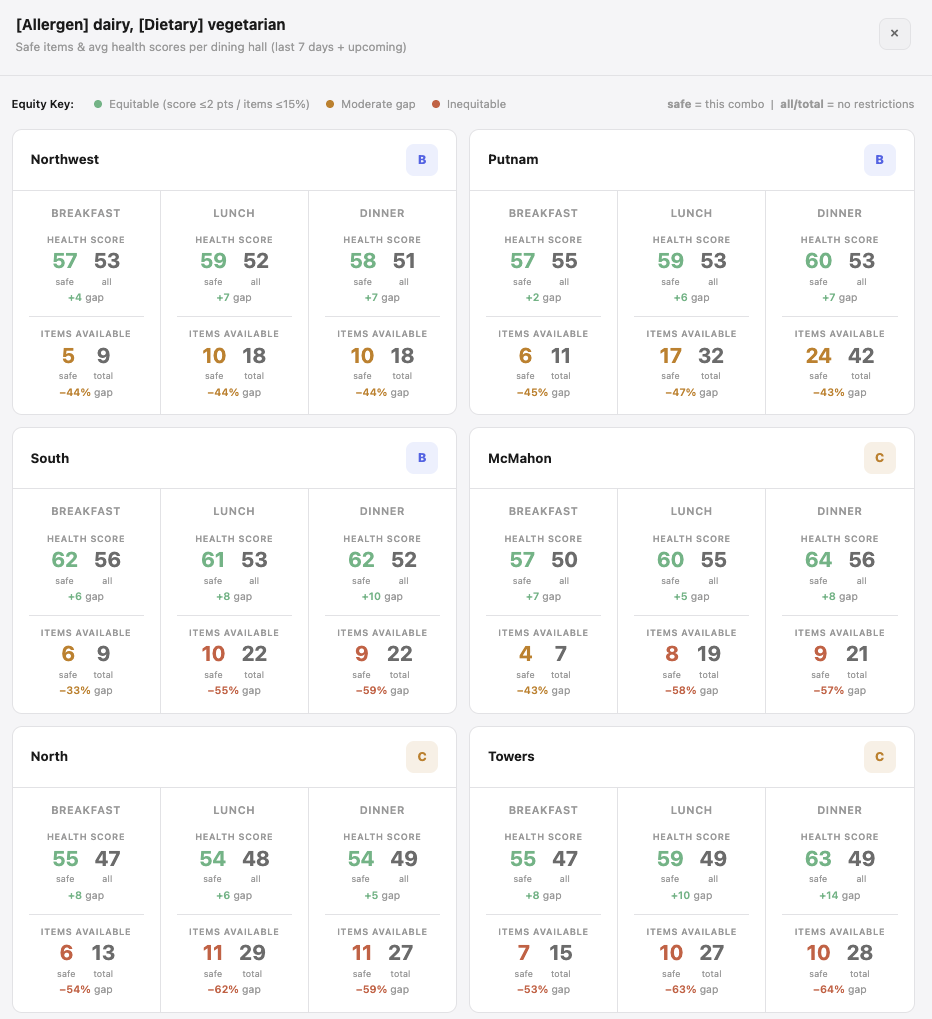The width and height of the screenshot is (932, 1019).
Task: Click Northwest lunch ITEMS AVAILABLE label
Action: pyautogui.click(x=234, y=334)
